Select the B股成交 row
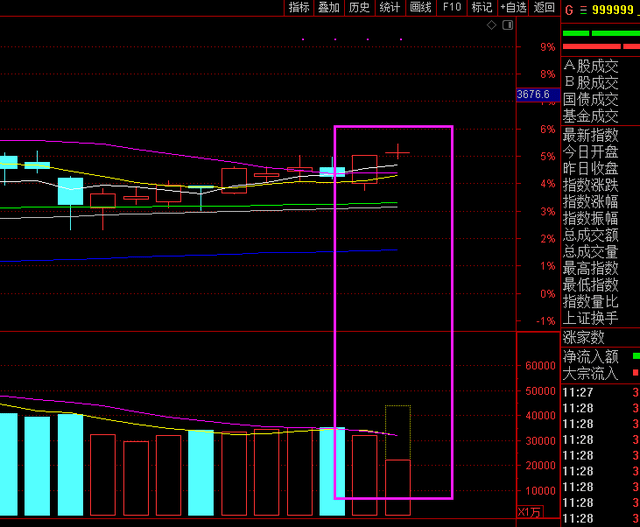The width and height of the screenshot is (640, 527). click(x=591, y=83)
